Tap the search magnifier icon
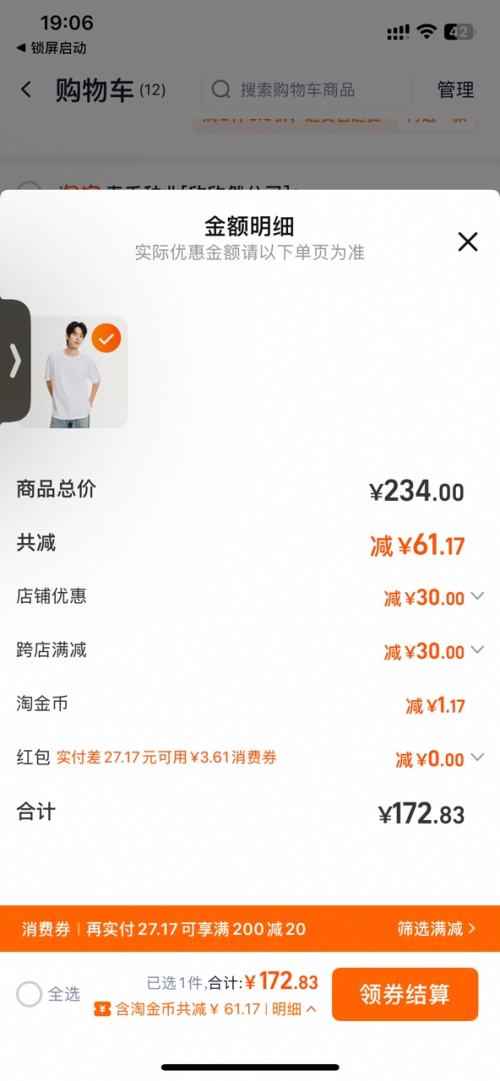 221,90
